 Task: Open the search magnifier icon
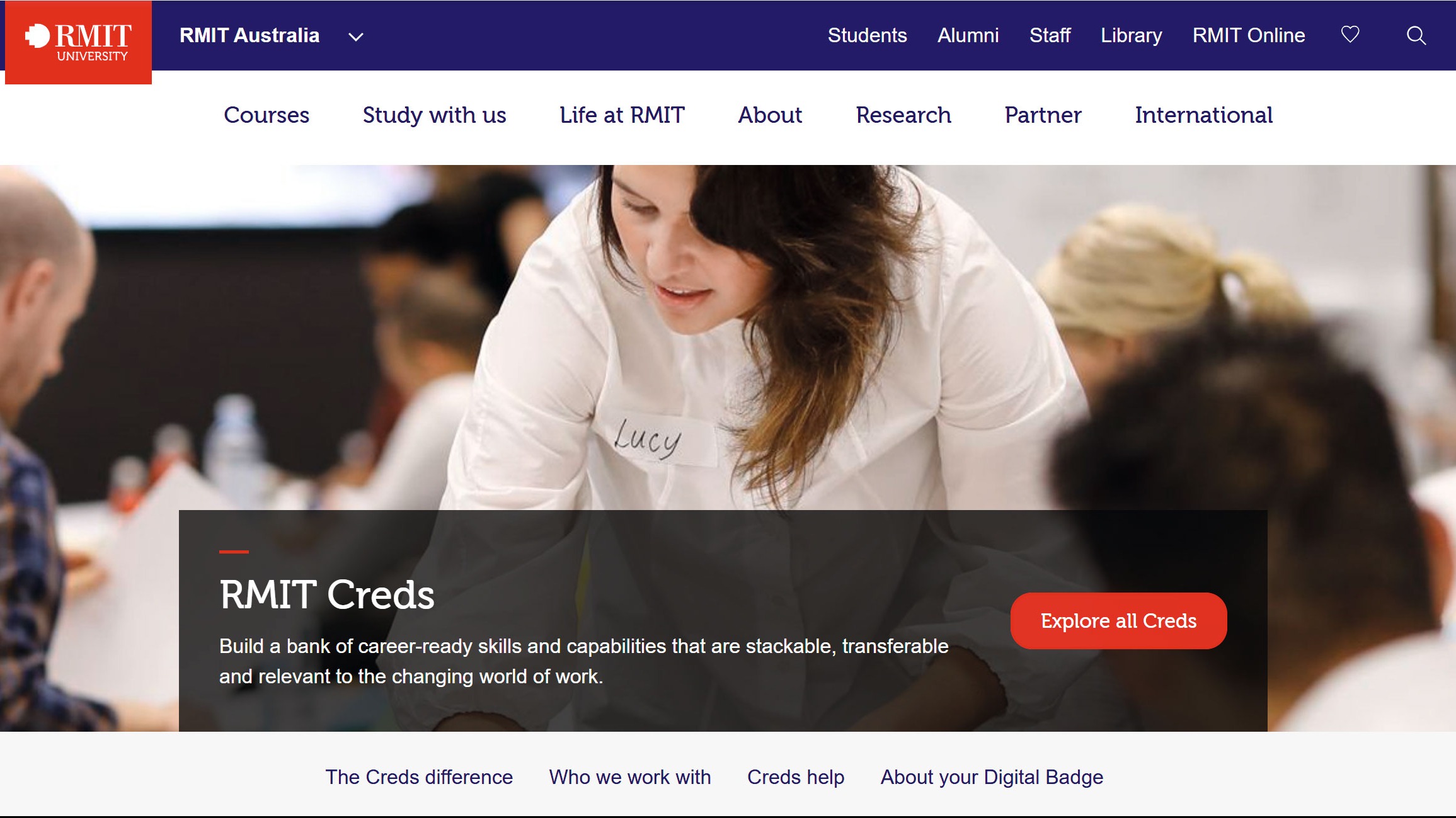1416,35
